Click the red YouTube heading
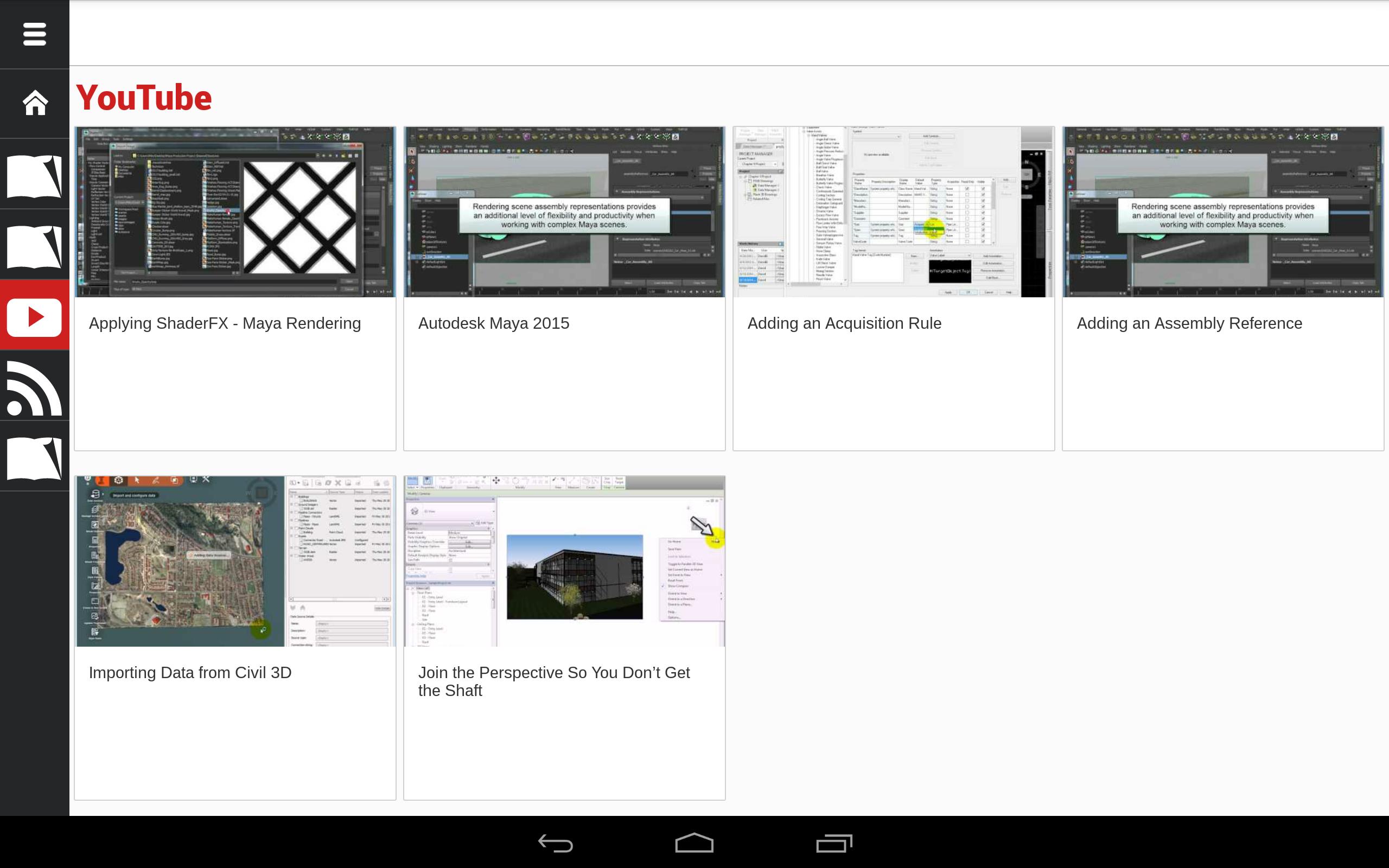This screenshot has height=868, width=1389. [144, 98]
